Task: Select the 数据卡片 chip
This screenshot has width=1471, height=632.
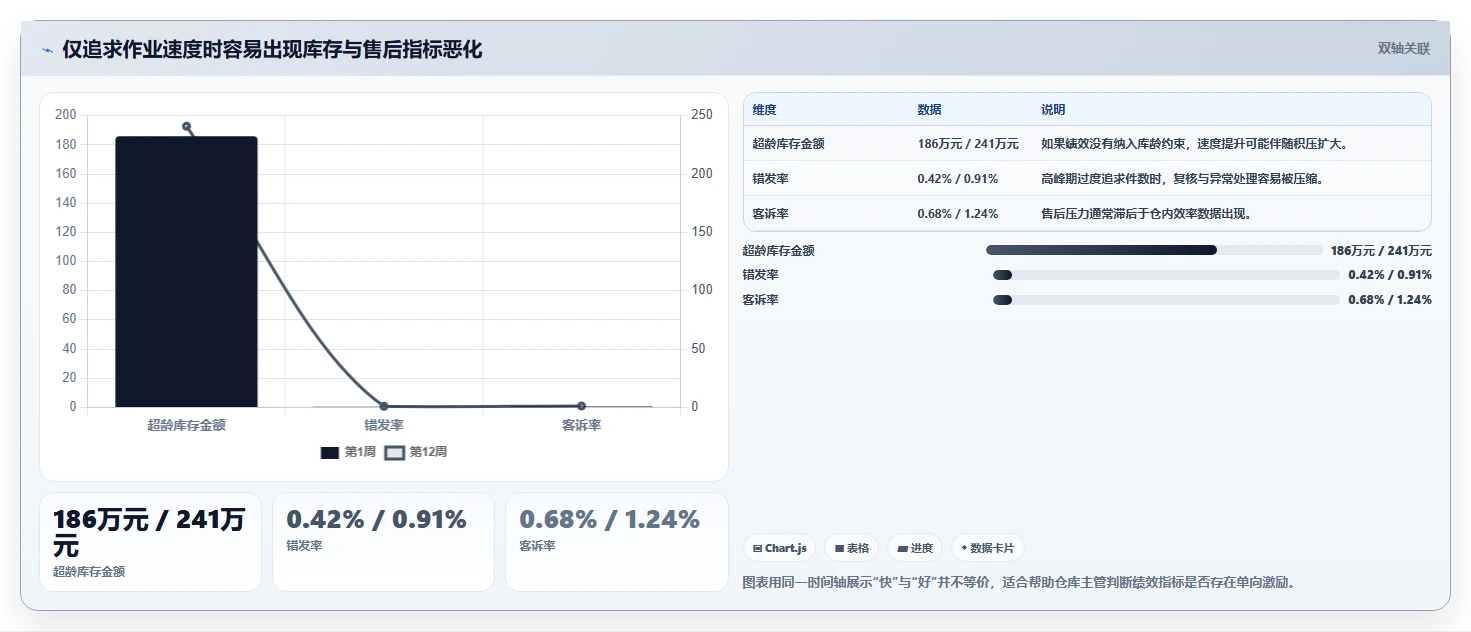Action: tap(987, 548)
